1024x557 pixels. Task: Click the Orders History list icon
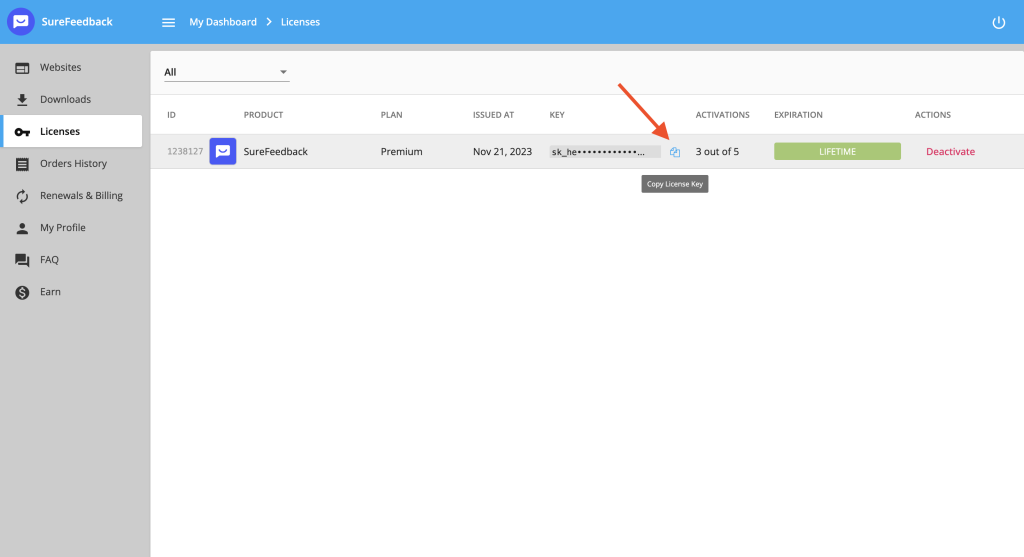22,164
